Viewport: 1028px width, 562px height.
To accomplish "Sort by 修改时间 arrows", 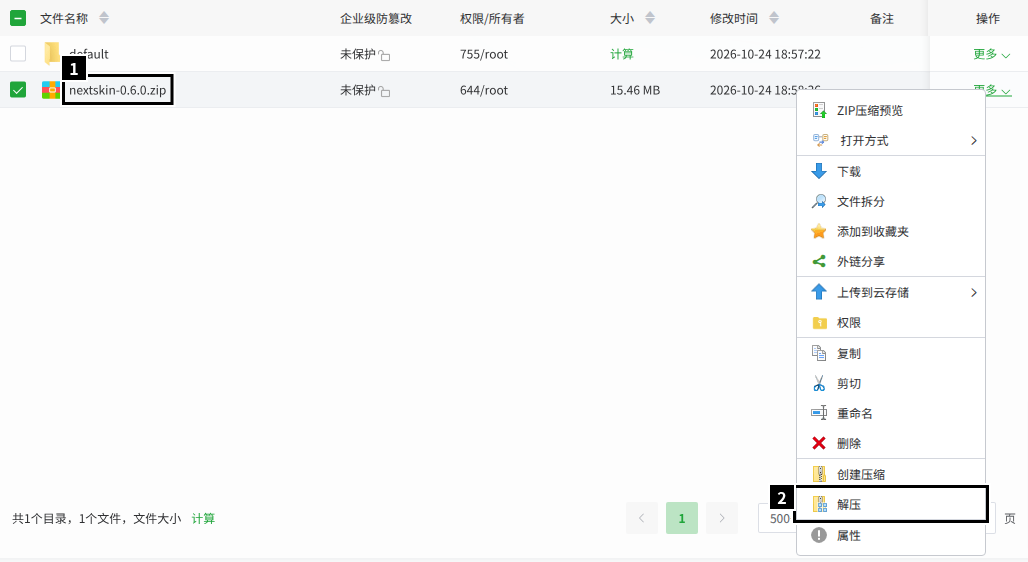I will click(774, 18).
